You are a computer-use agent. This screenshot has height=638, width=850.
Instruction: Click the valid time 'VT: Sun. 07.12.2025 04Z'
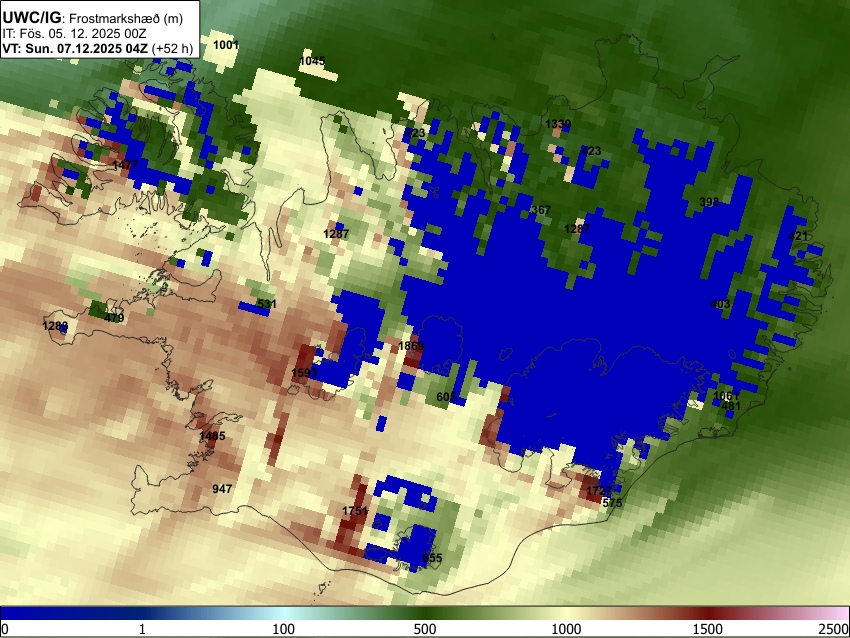pos(75,48)
